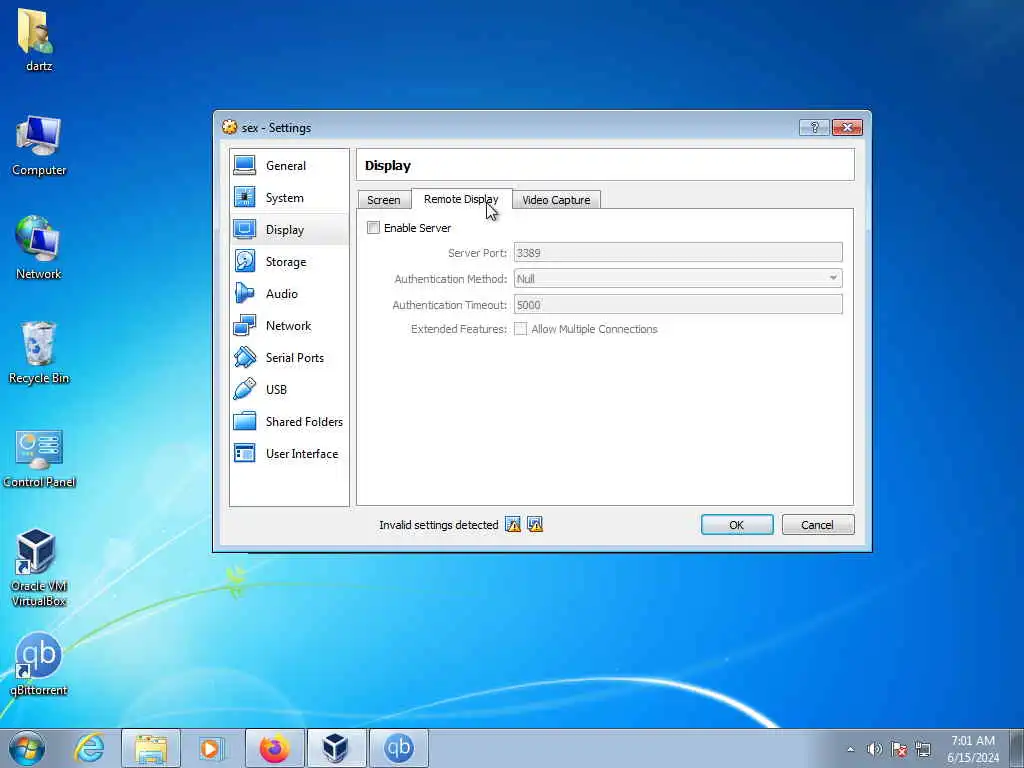Select the Oracle VM VirtualBox desktop shortcut
The height and width of the screenshot is (768, 1024).
pyautogui.click(x=38, y=567)
